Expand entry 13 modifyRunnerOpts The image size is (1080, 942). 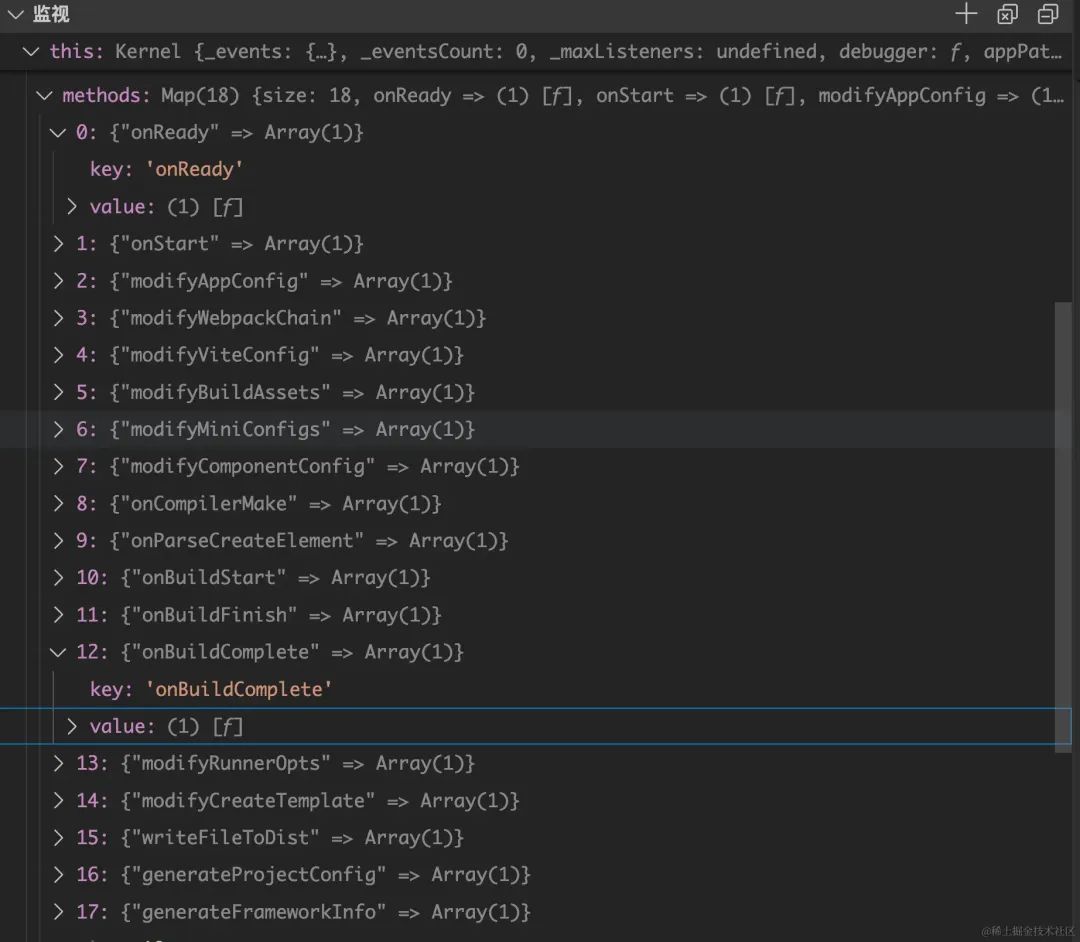click(58, 763)
